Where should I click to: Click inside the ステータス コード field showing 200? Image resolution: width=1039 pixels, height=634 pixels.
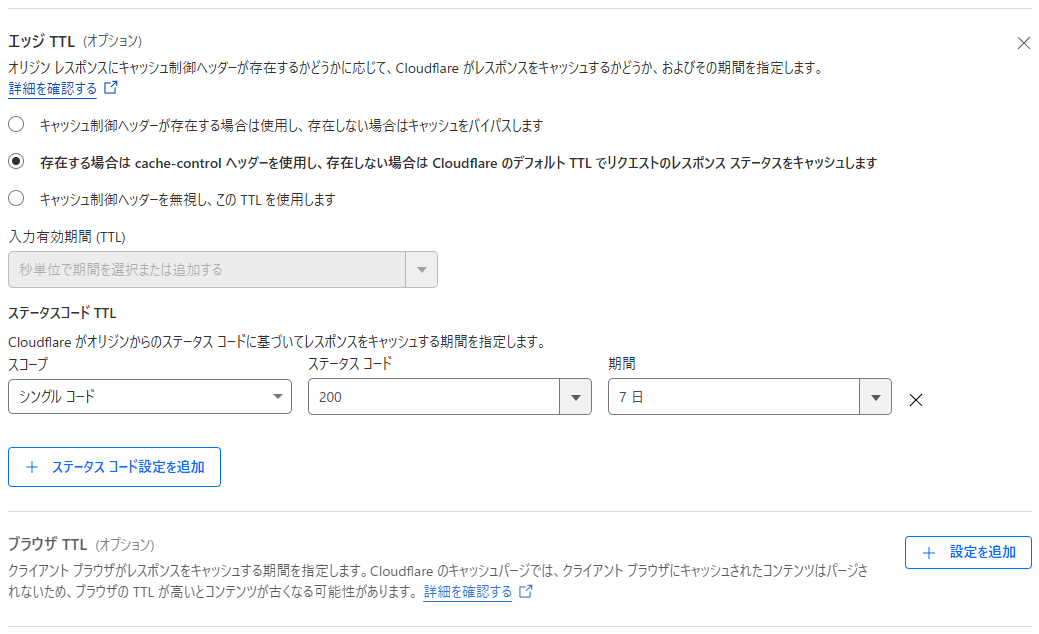click(433, 397)
